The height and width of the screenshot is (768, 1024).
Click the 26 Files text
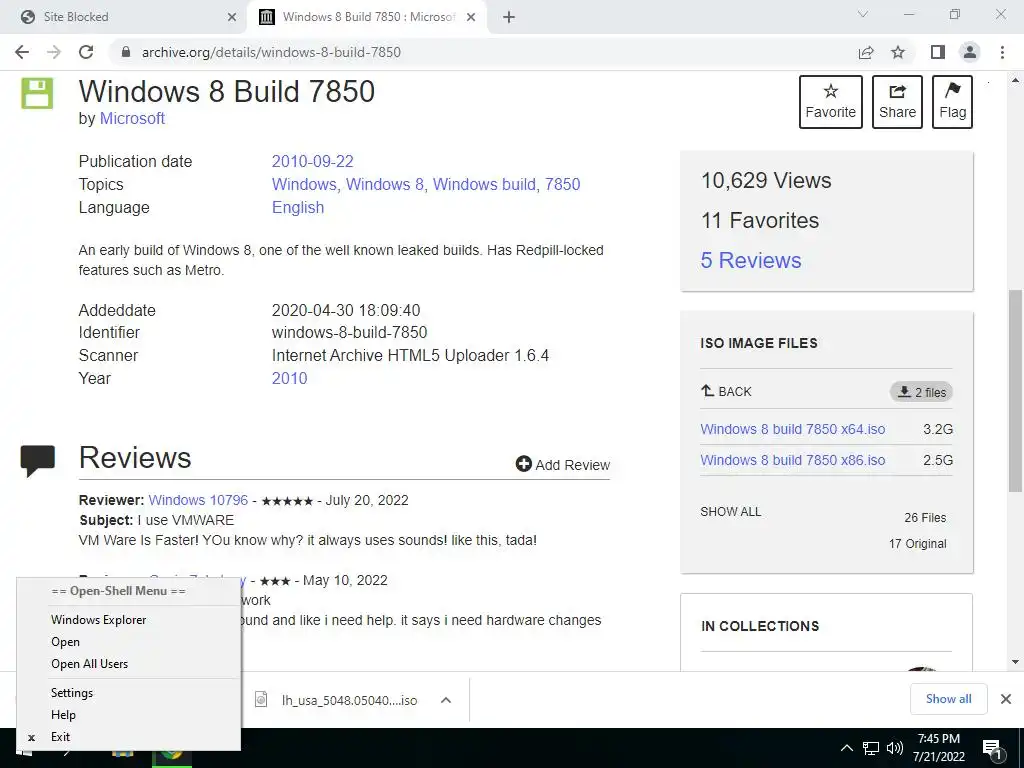click(925, 518)
